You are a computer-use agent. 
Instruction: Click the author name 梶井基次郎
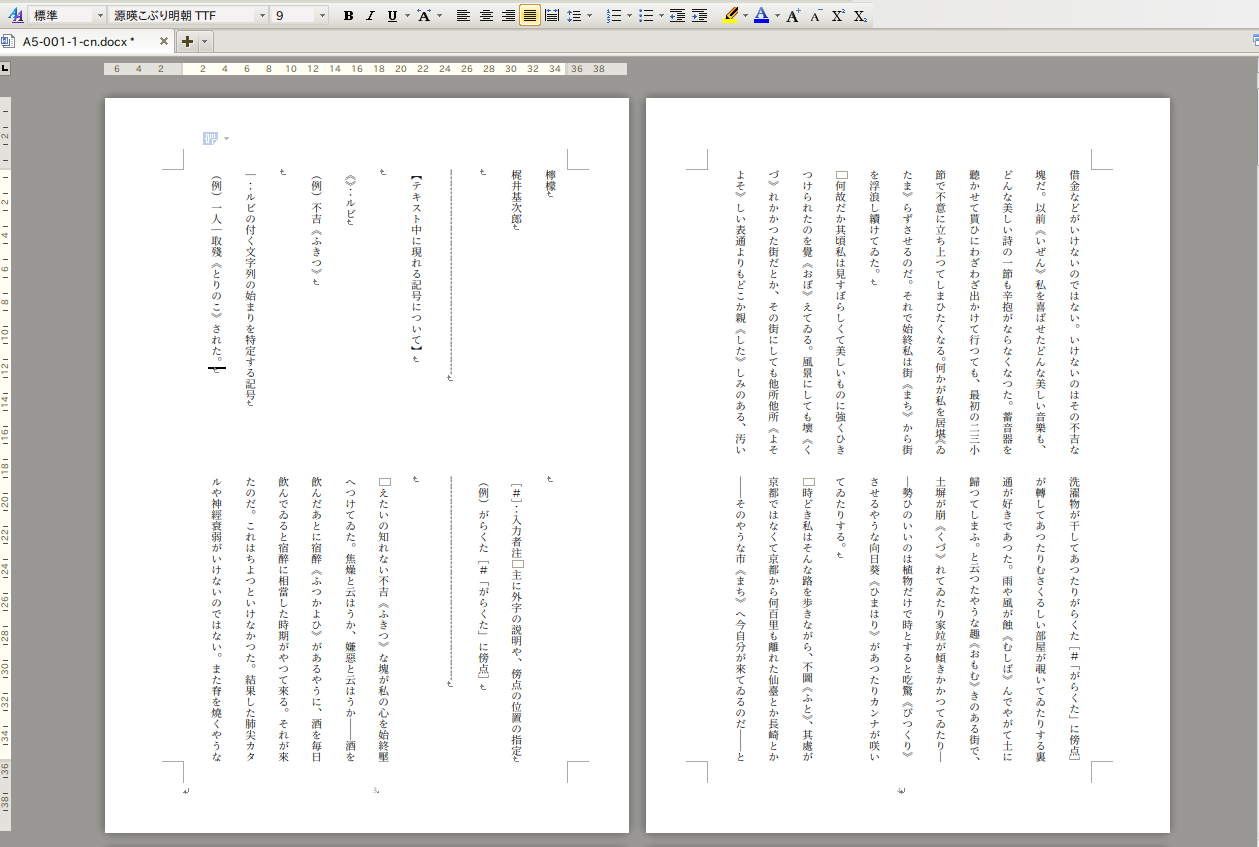click(x=517, y=199)
